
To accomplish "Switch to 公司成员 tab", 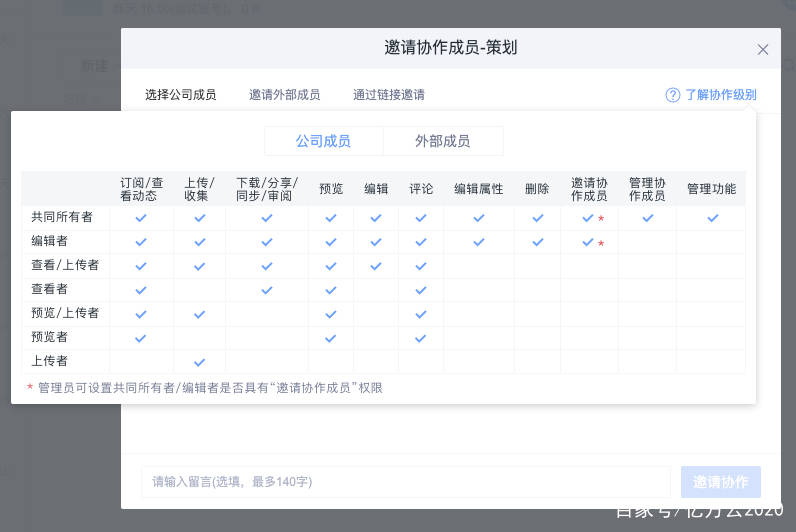I will [323, 141].
